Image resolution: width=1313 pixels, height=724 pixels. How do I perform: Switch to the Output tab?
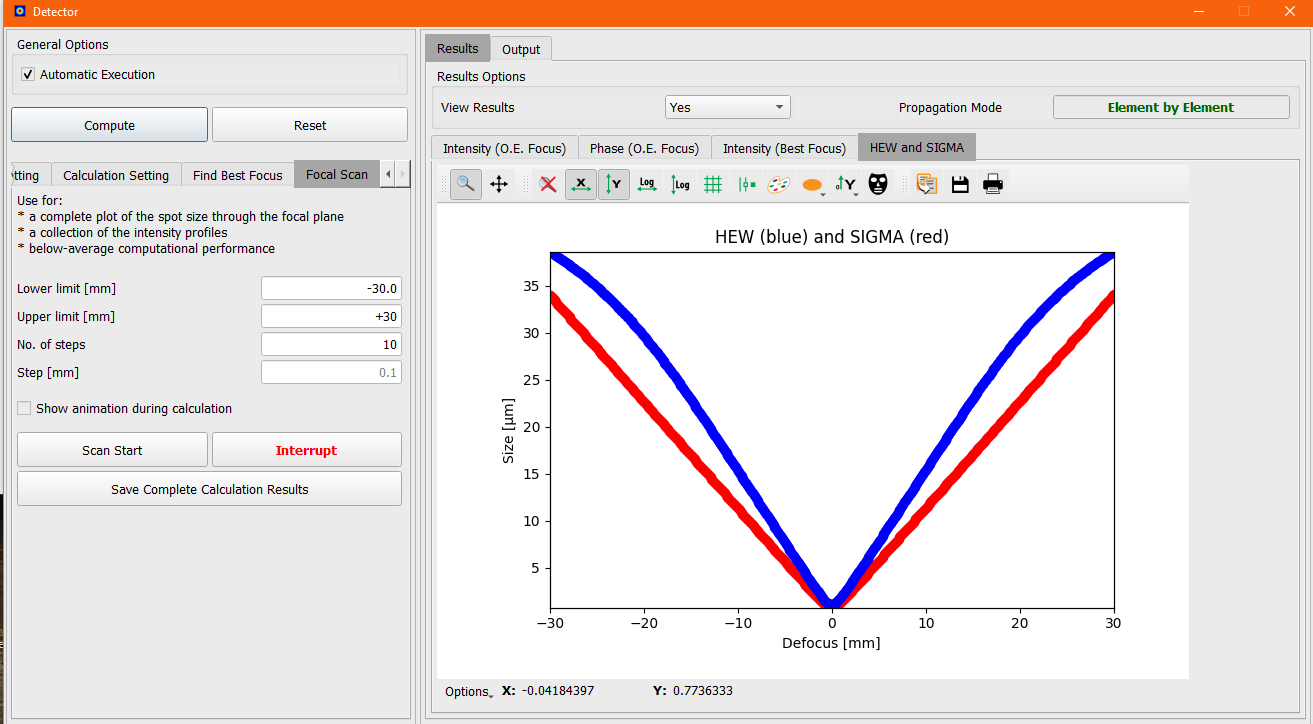click(x=521, y=48)
